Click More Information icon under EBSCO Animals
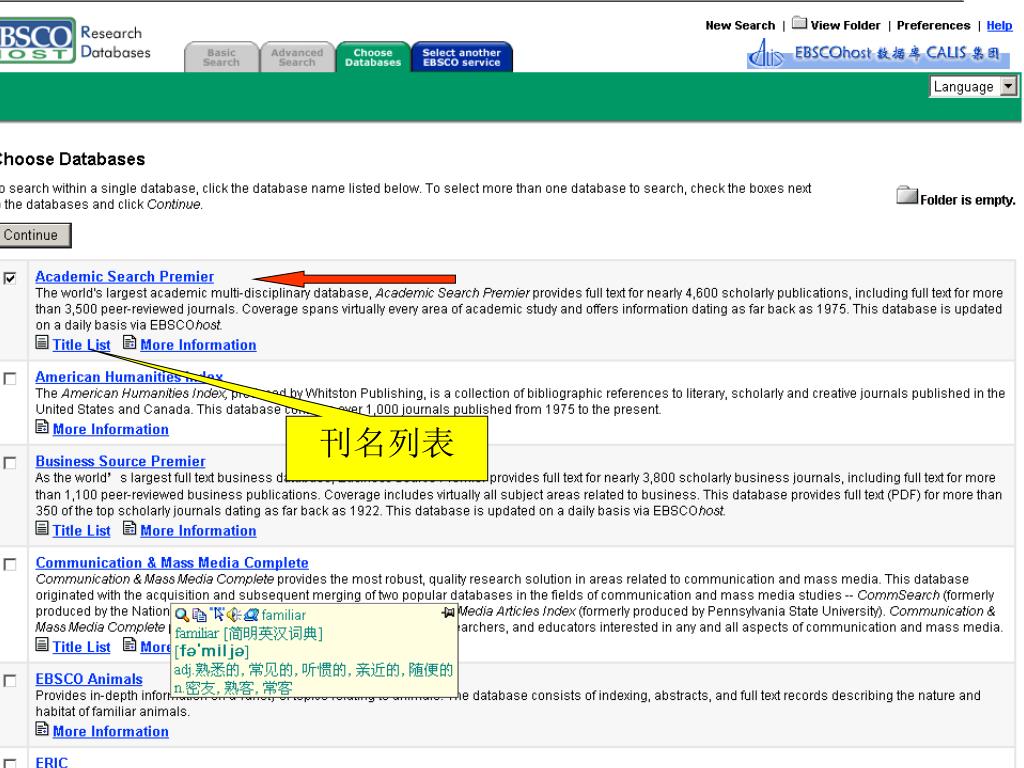This screenshot has height=768, width=1024. [x=42, y=729]
